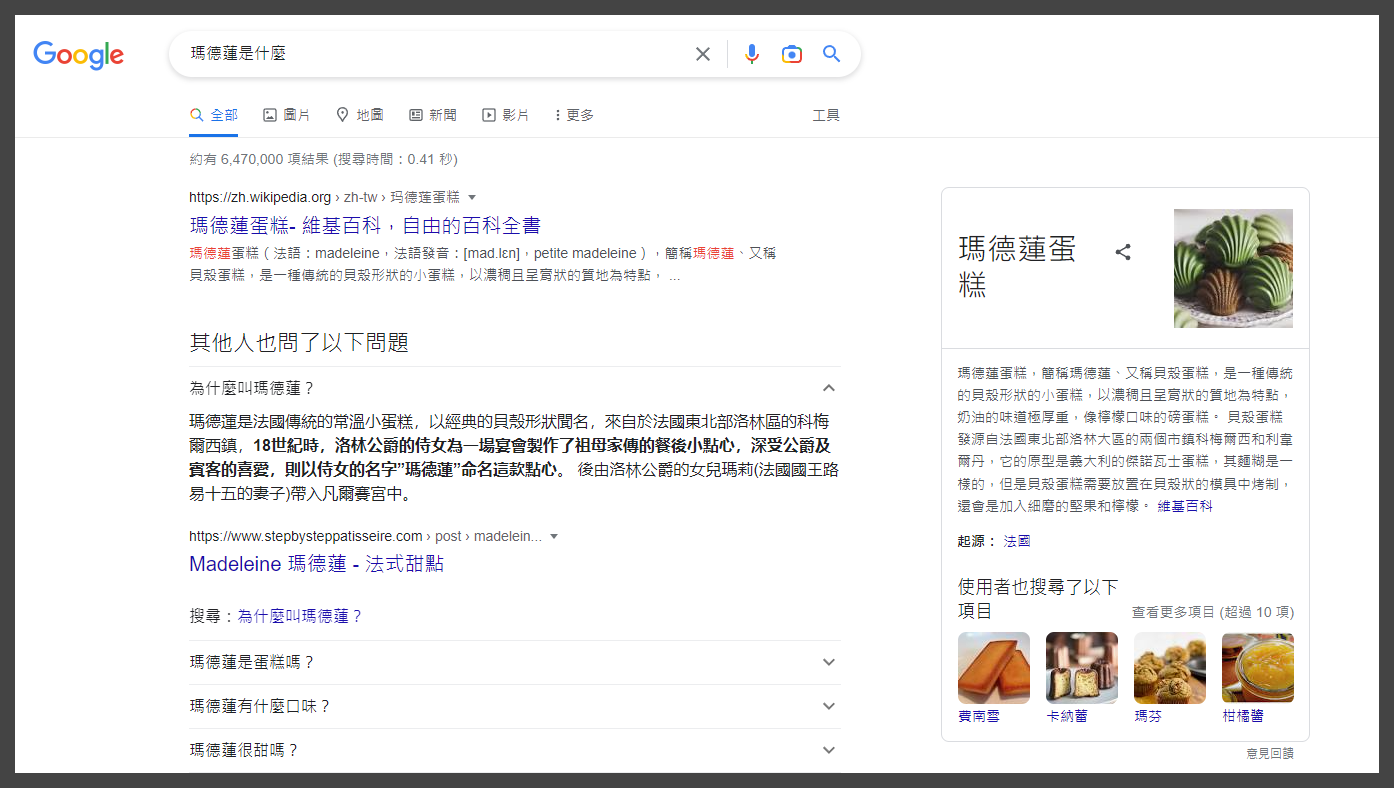Share the 瑪德蓮蛋糕 knowledge panel

coord(1123,252)
